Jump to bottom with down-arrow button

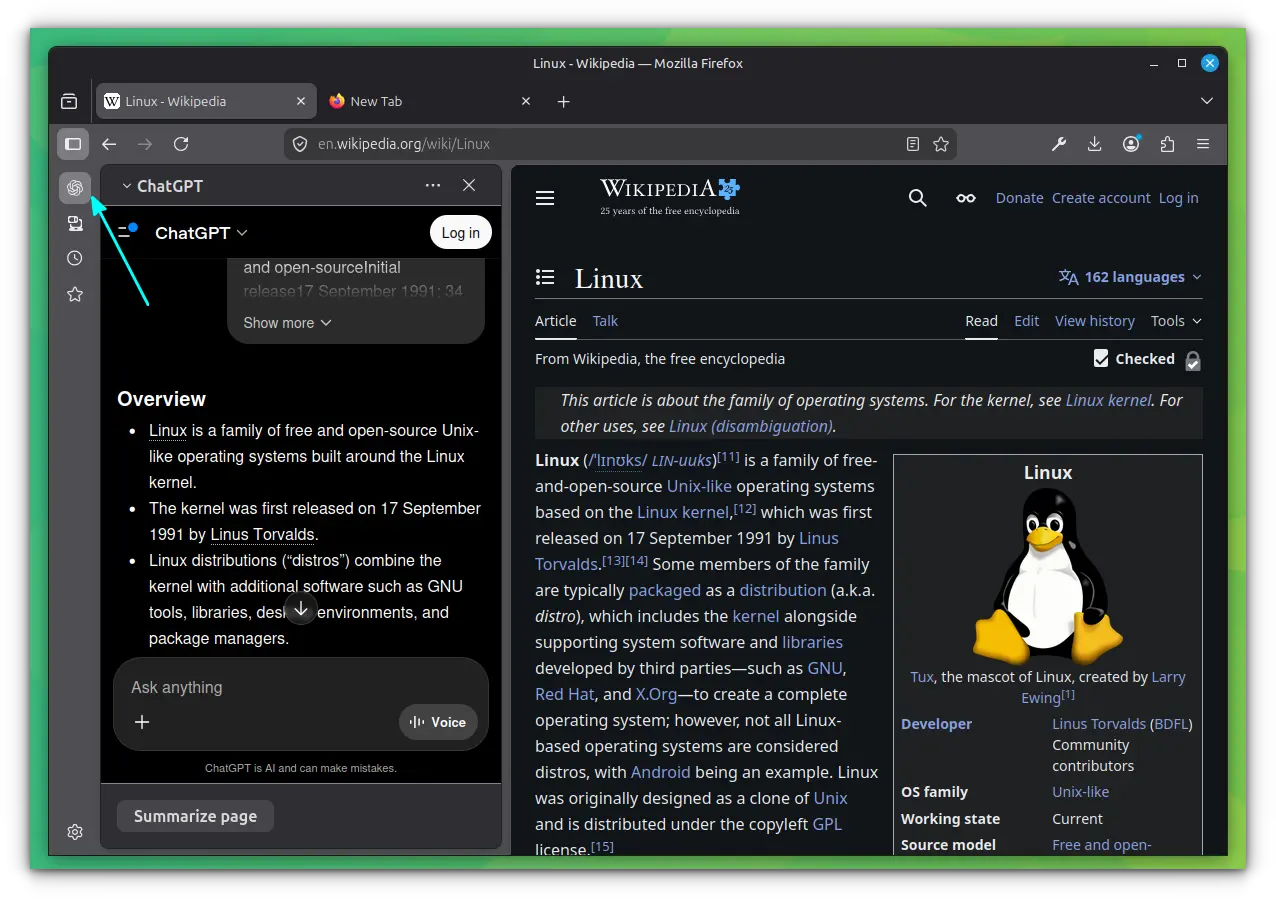coord(301,608)
